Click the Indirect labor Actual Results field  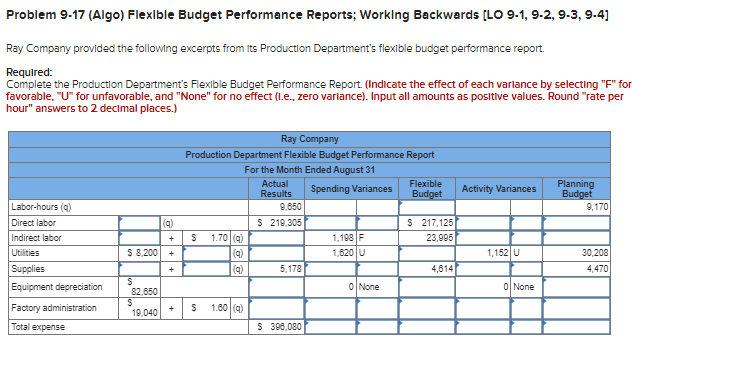point(276,238)
